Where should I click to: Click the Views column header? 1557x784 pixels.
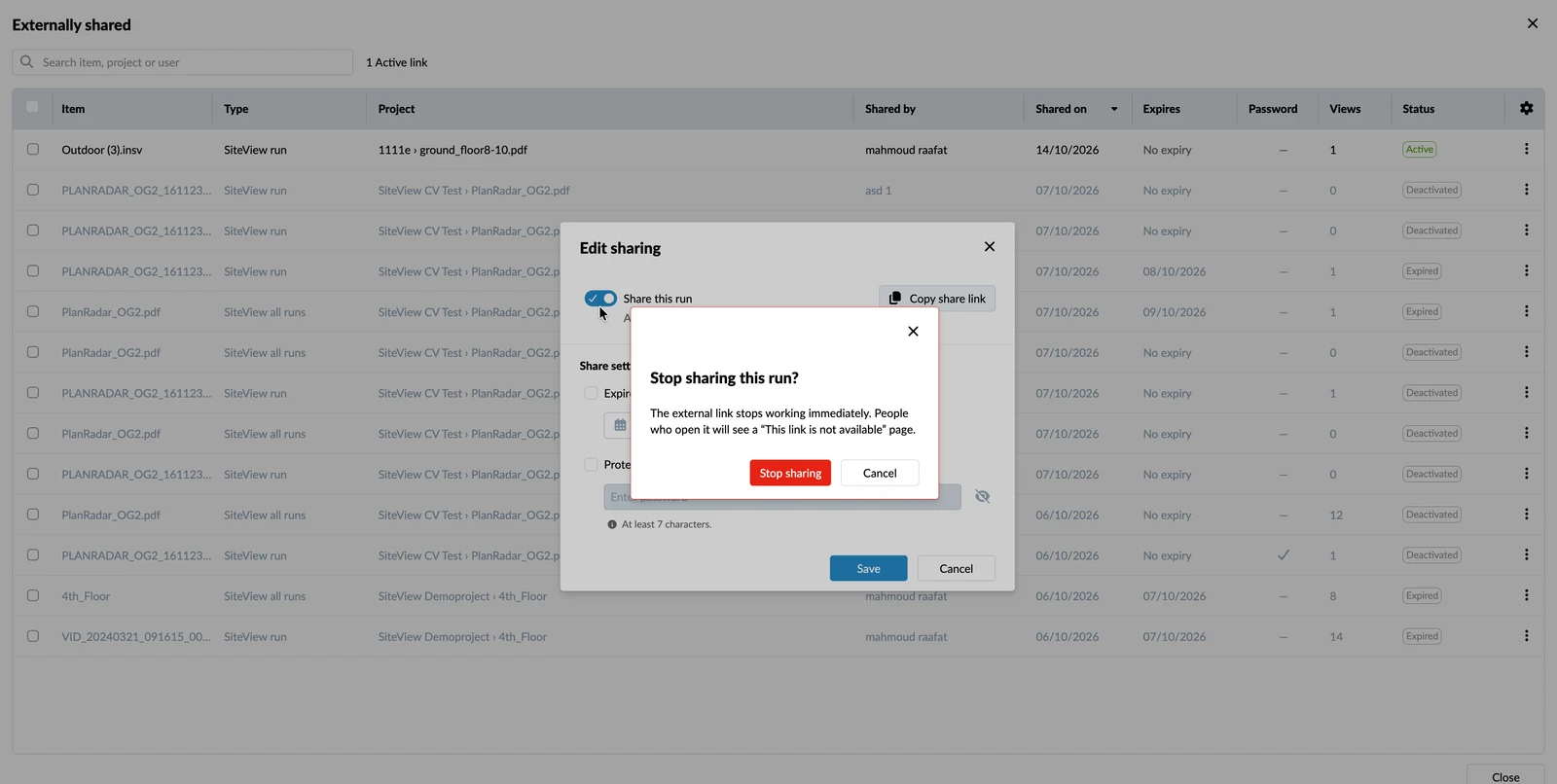coord(1345,109)
